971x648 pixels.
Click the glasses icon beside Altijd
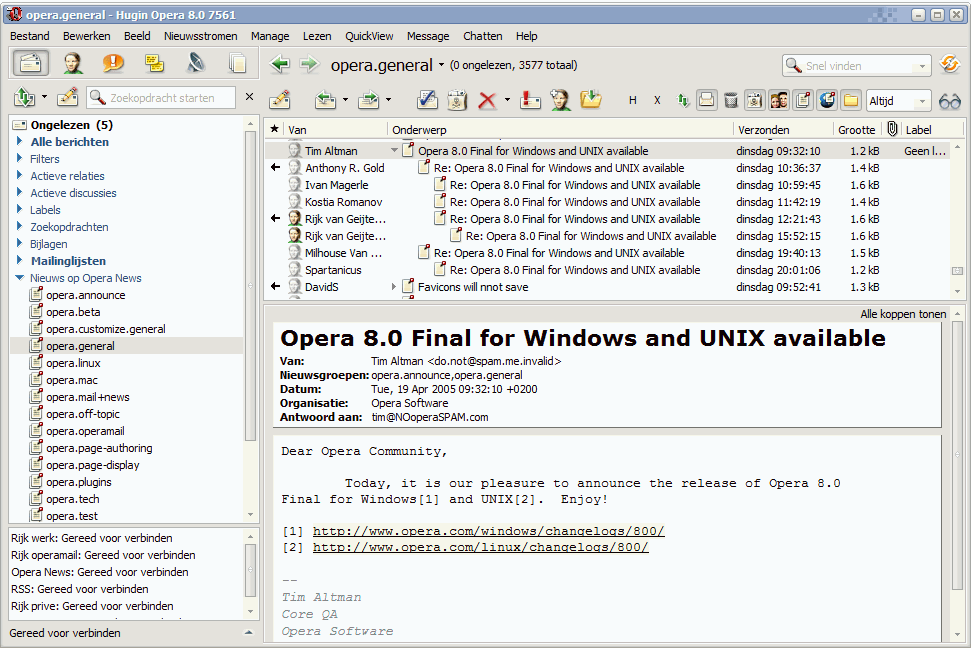coord(949,100)
